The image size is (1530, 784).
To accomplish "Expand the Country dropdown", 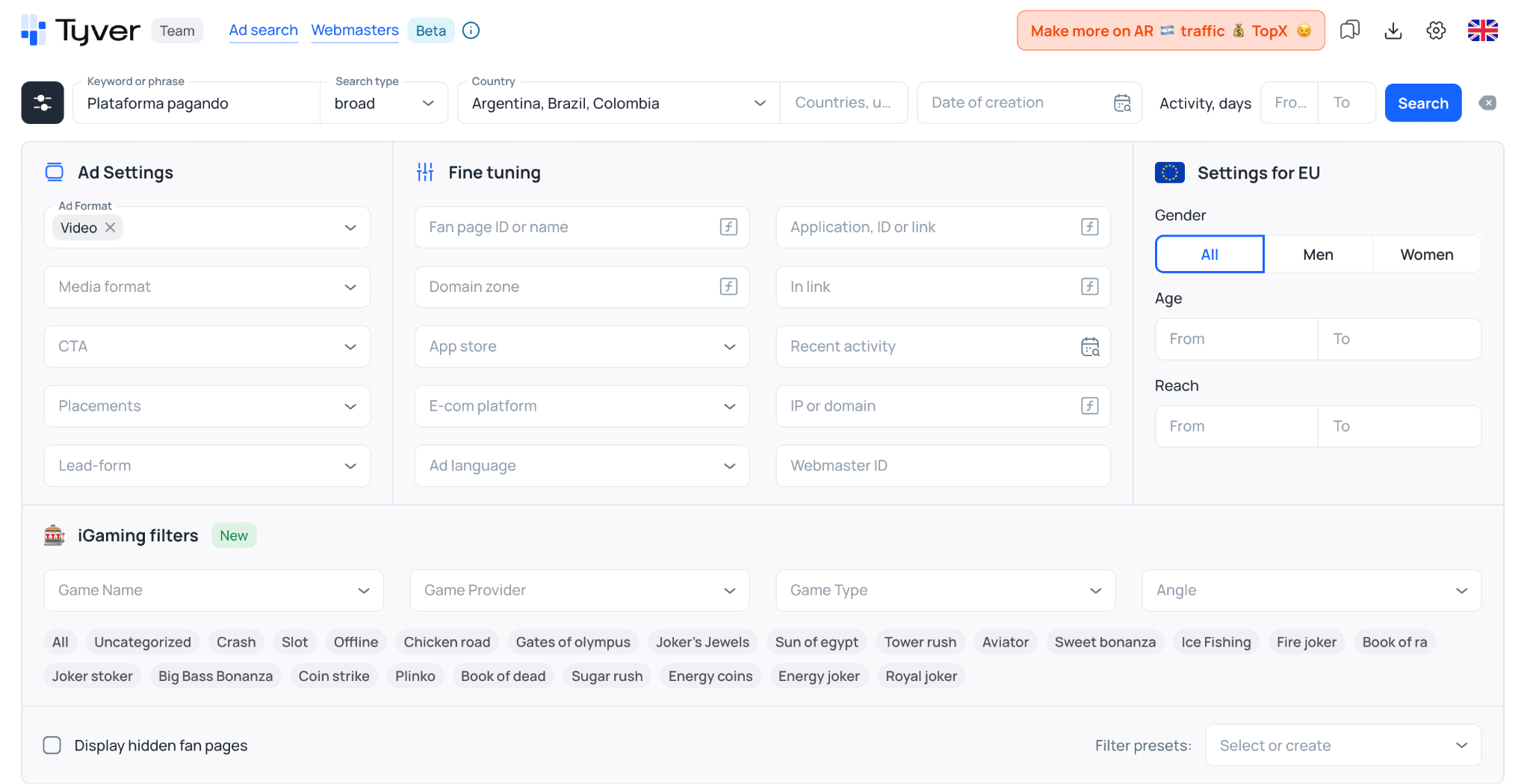I will point(619,103).
